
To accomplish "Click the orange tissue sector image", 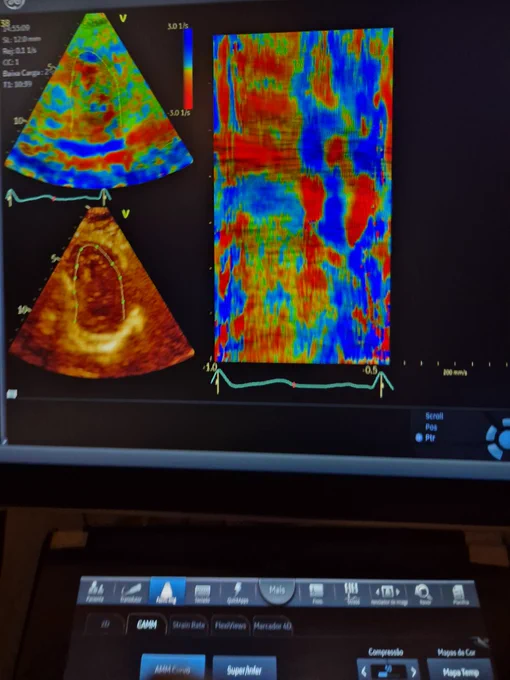I will pyautogui.click(x=101, y=292).
